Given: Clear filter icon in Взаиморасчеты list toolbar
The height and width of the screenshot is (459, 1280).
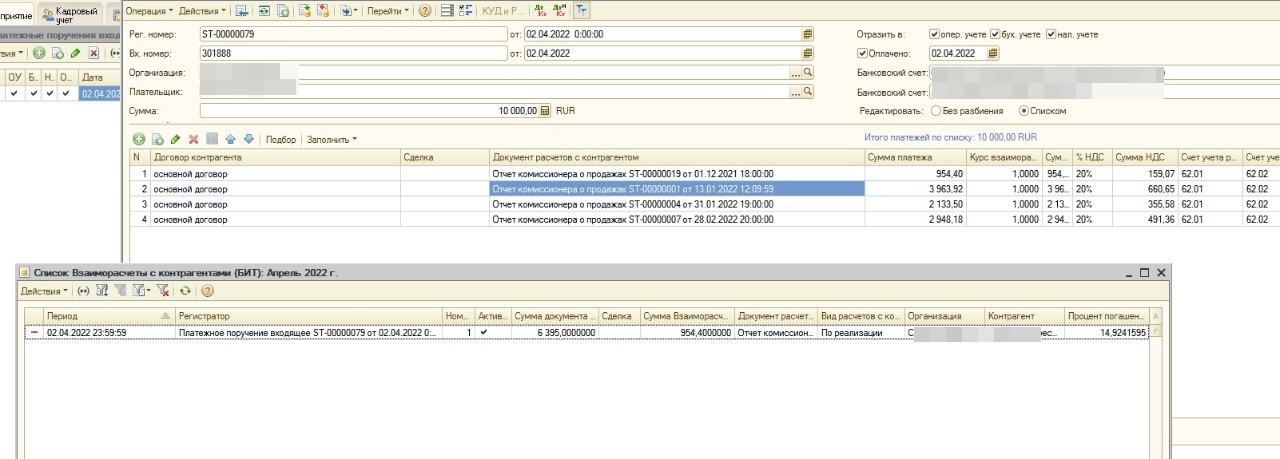Looking at the screenshot, I should pos(163,291).
